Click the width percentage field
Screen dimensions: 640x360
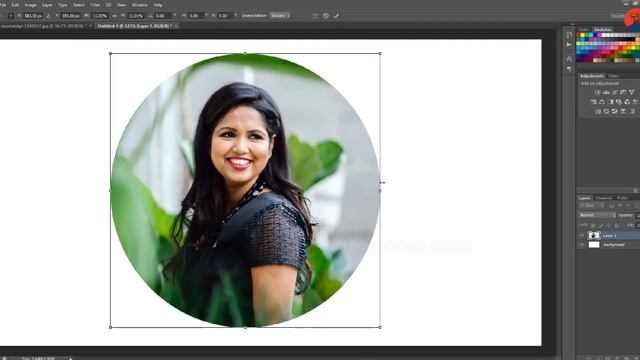100,16
